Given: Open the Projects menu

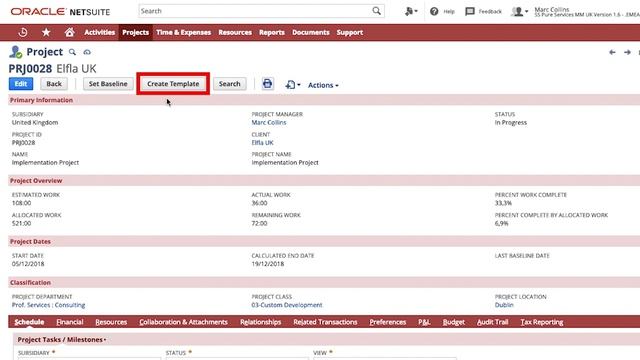Looking at the screenshot, I should click(136, 32).
